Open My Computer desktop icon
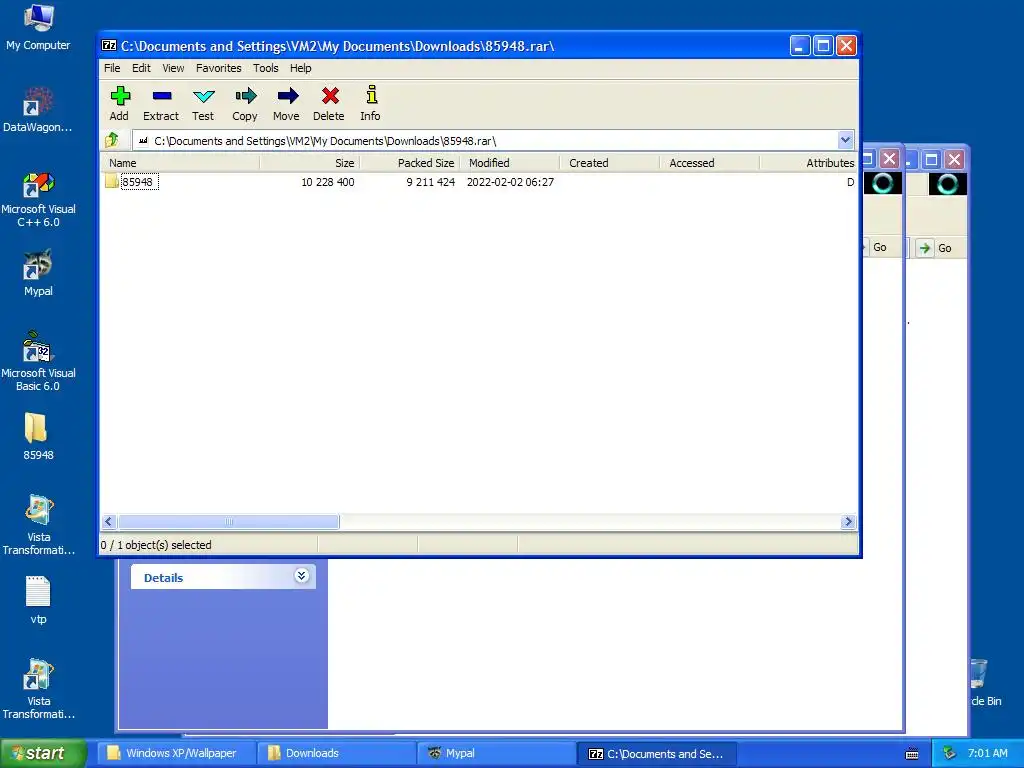This screenshot has height=768, width=1024. pos(38,27)
